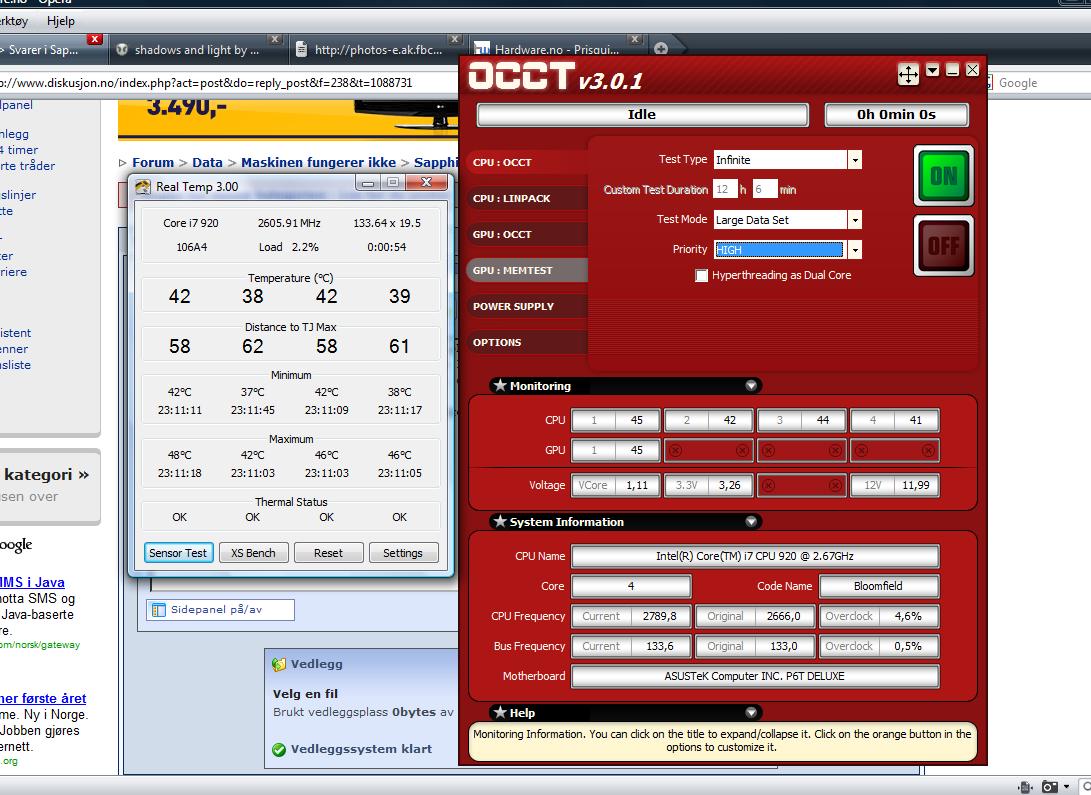This screenshot has height=795, width=1091.
Task: Collapse the Monitoring section with its arrow
Action: [x=751, y=385]
